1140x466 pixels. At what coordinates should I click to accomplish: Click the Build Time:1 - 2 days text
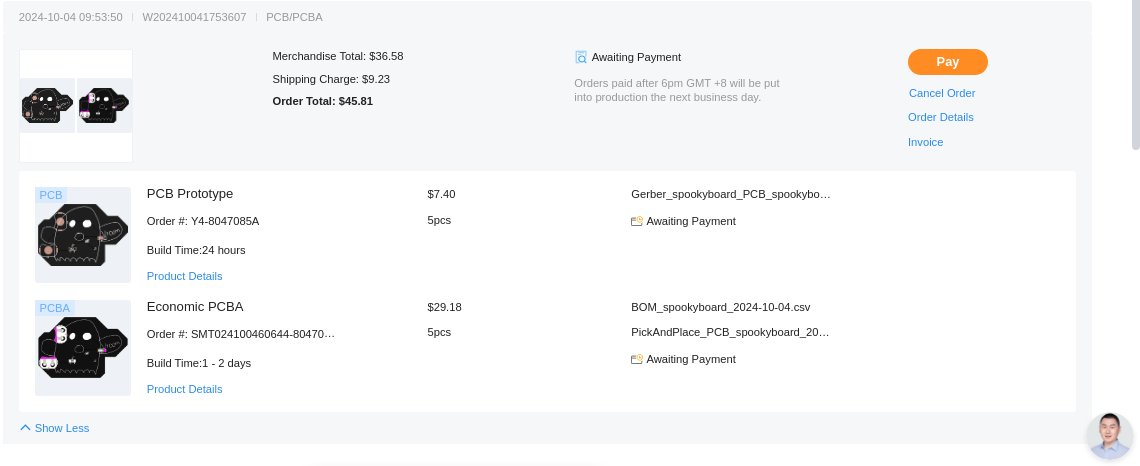198,363
